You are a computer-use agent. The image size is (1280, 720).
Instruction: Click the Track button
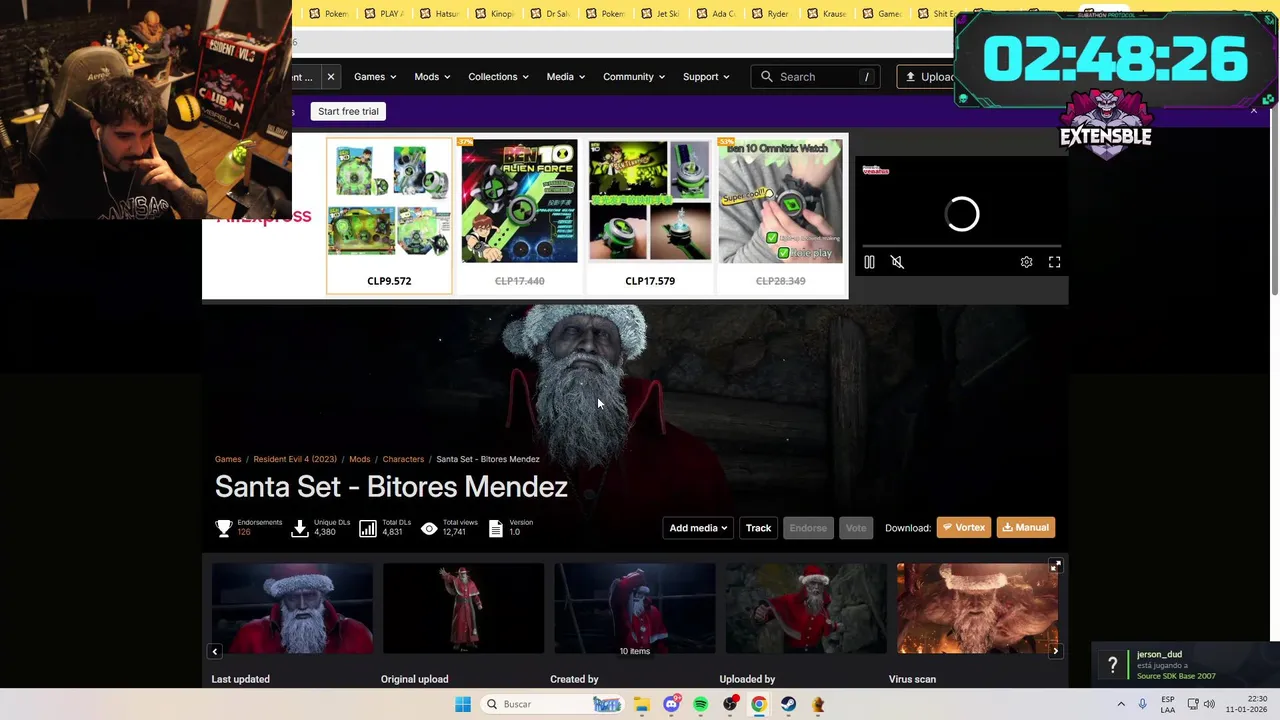(758, 528)
